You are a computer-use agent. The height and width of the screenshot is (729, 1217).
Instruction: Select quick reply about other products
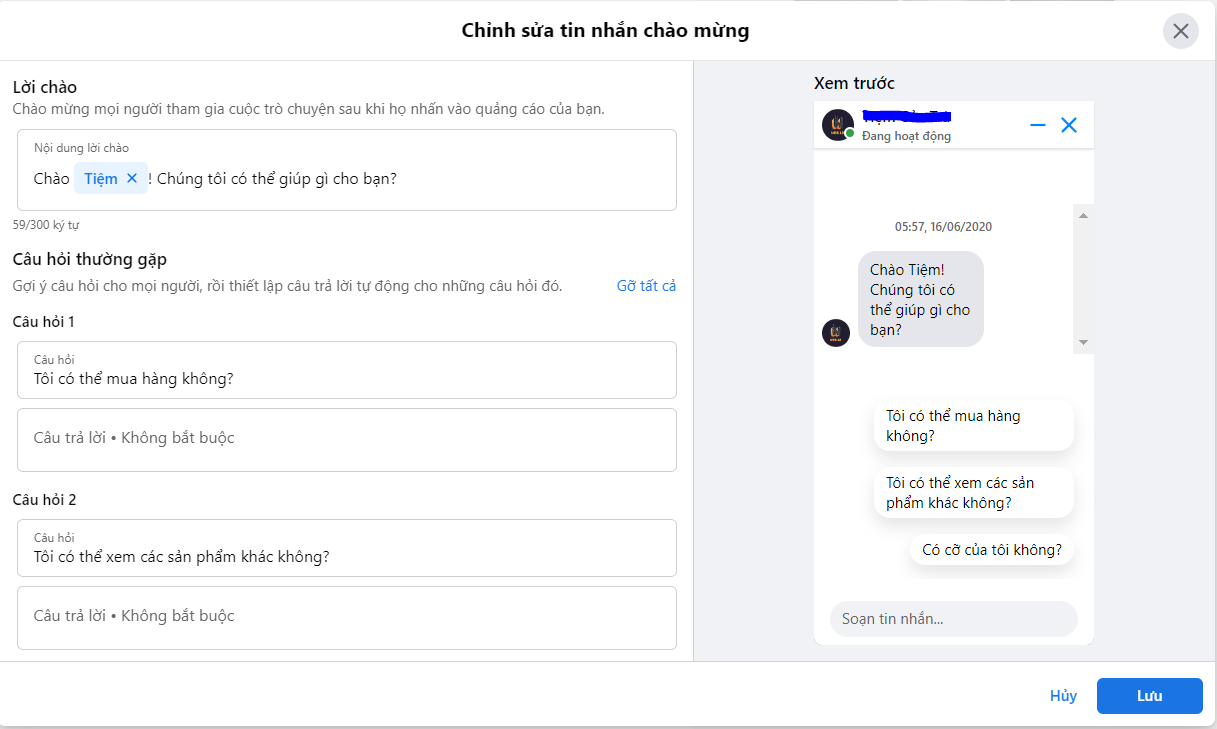[974, 493]
